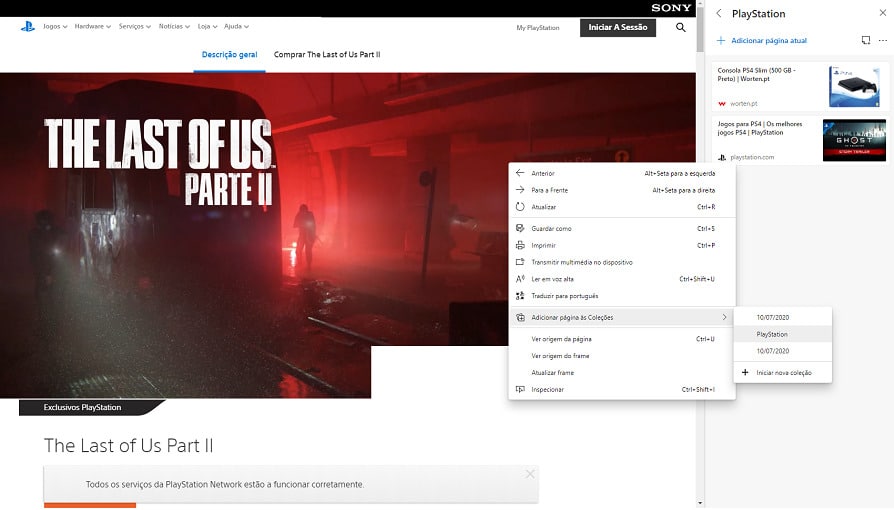Click the Traduzir para português icon
The height and width of the screenshot is (510, 894).
coord(519,296)
